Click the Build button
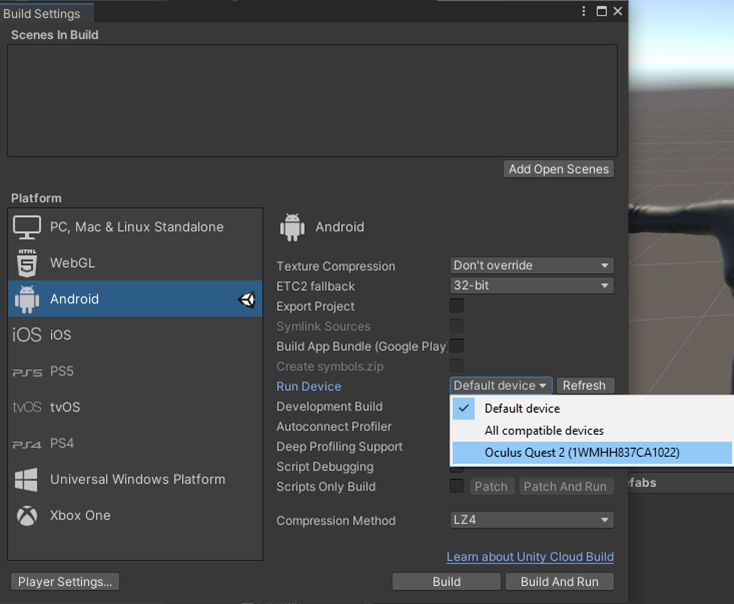 pos(446,582)
